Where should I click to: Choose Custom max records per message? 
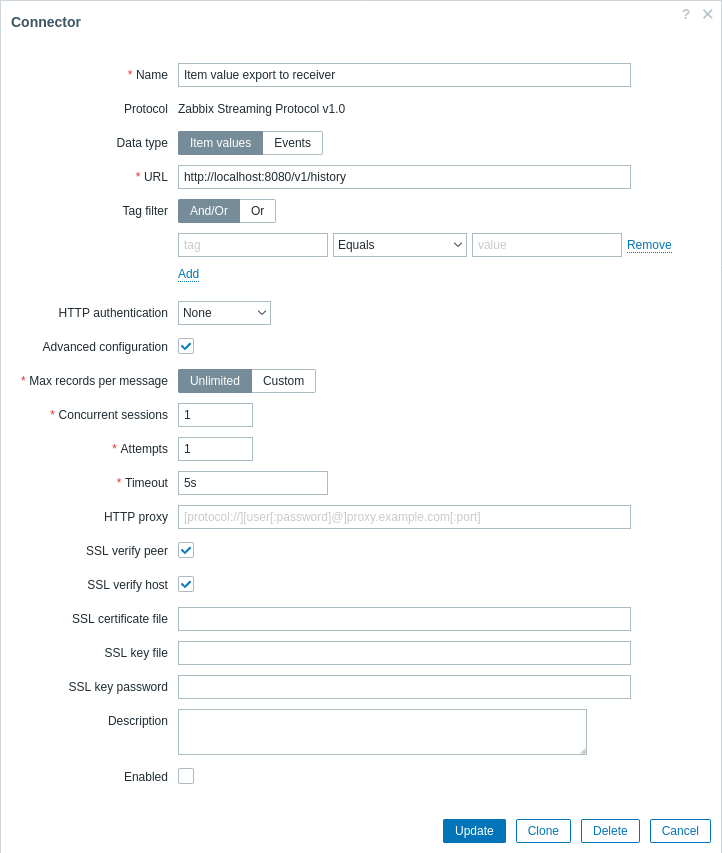coord(283,381)
